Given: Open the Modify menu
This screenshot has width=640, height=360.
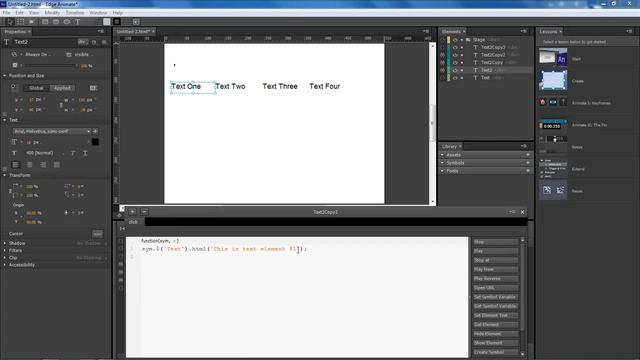Looking at the screenshot, I should point(52,13).
